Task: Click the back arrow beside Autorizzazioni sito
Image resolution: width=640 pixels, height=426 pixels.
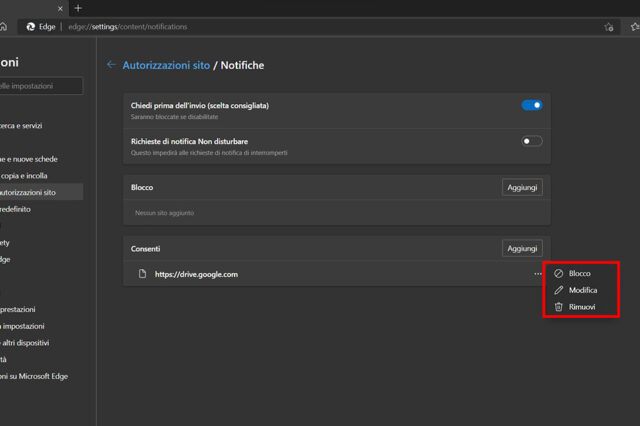Action: (x=111, y=65)
